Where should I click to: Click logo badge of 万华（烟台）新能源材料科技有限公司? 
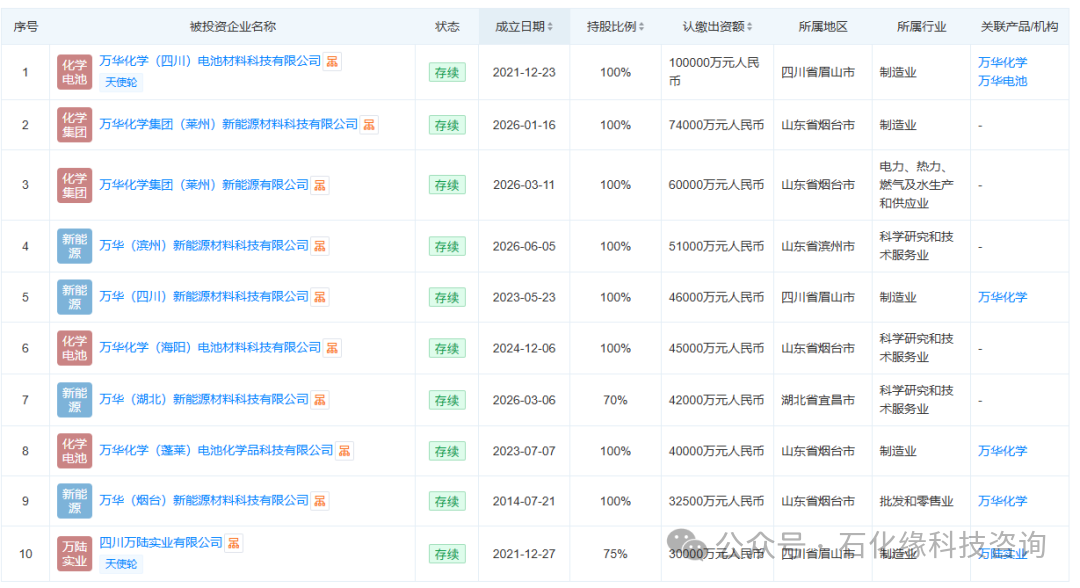tap(74, 501)
